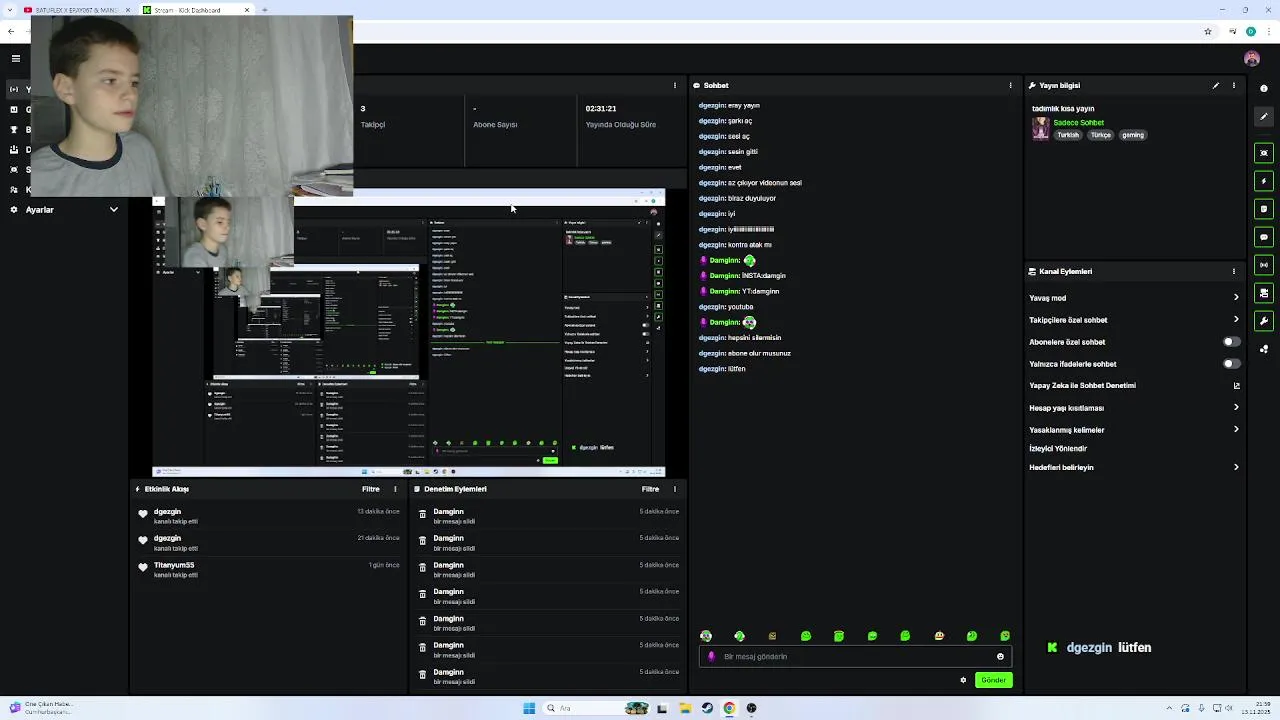Toggle the wrench widget icon in sidebar
1280x720 pixels.
coord(1264,321)
